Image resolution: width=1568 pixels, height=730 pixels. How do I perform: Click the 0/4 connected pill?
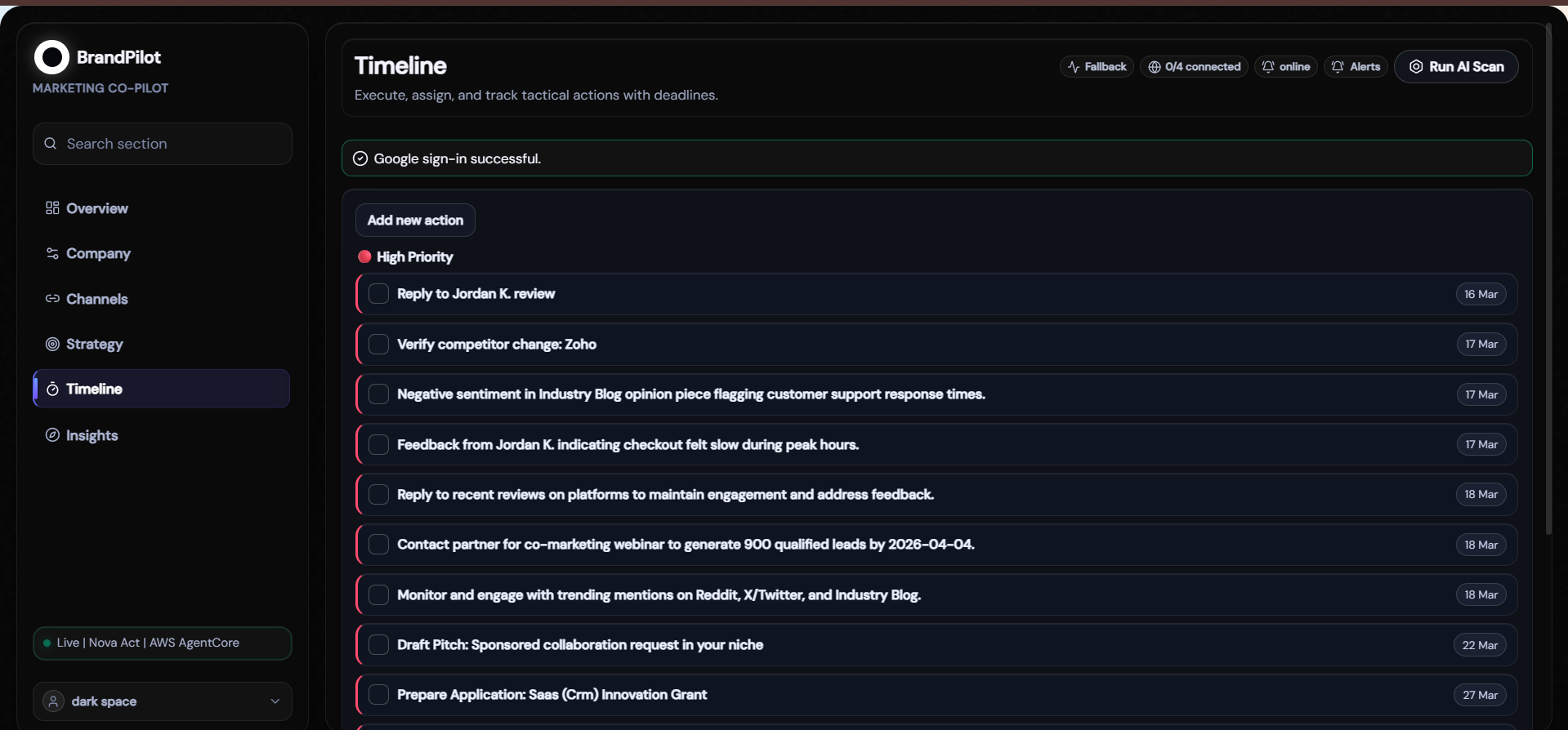point(1194,67)
